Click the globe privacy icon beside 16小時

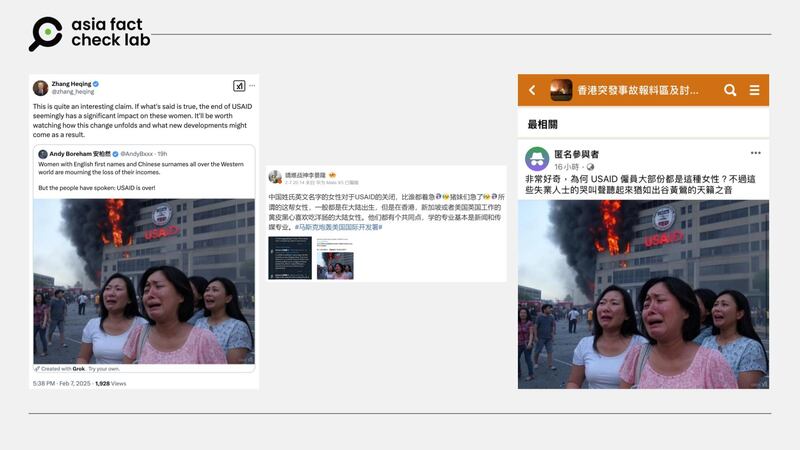590,167
